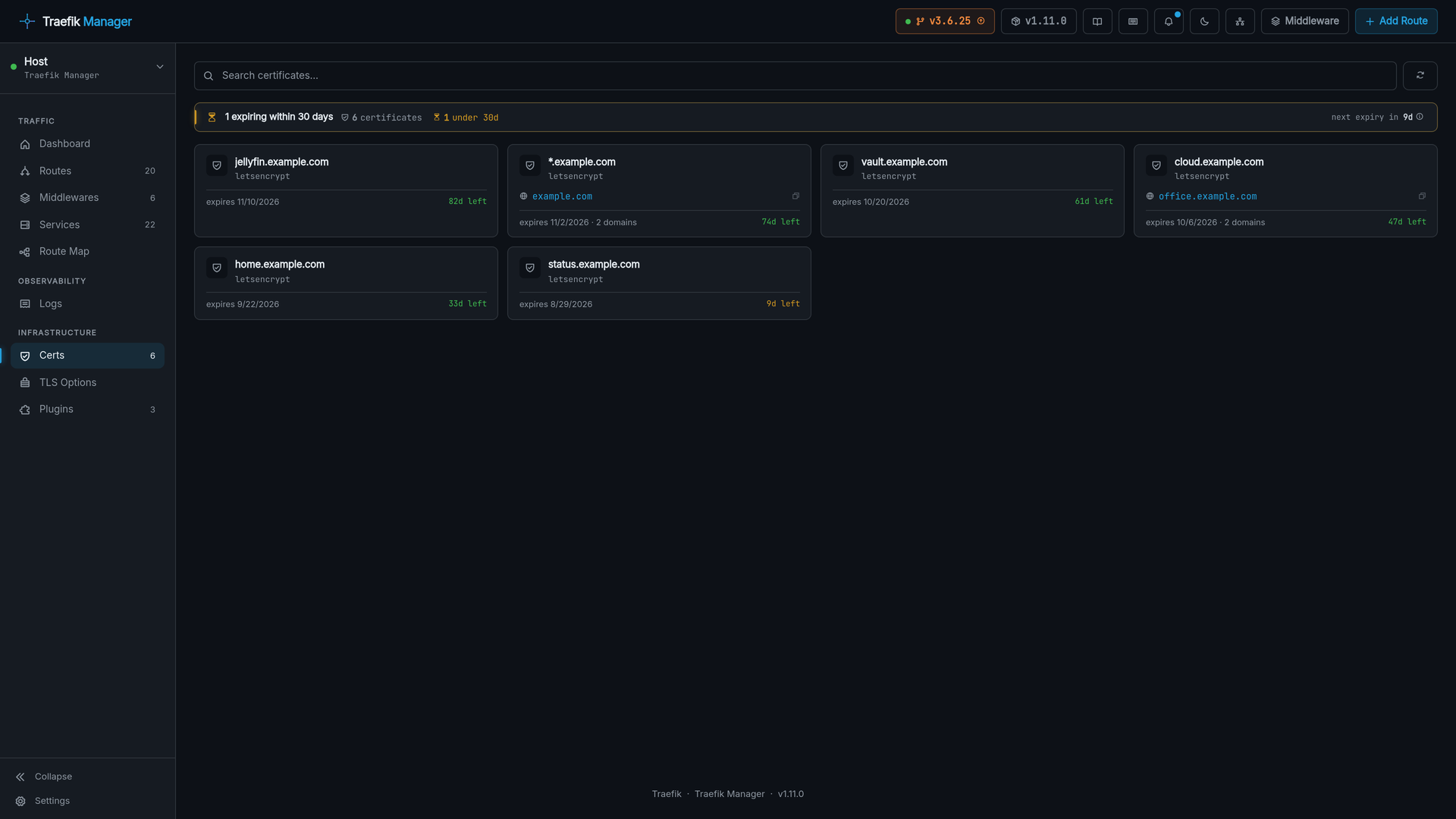
Task: Click the globe icon beside example.com
Action: pyautogui.click(x=523, y=196)
